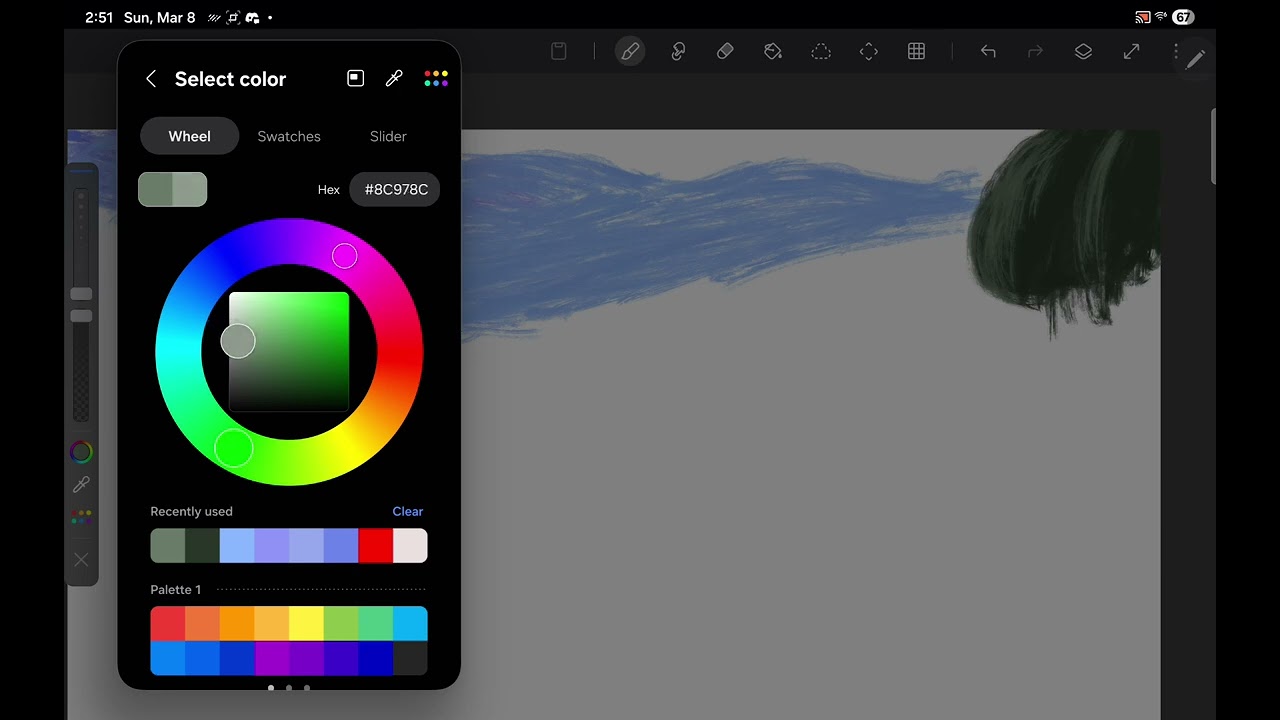Redo the last undone action
1280x720 pixels.
pyautogui.click(x=1036, y=51)
